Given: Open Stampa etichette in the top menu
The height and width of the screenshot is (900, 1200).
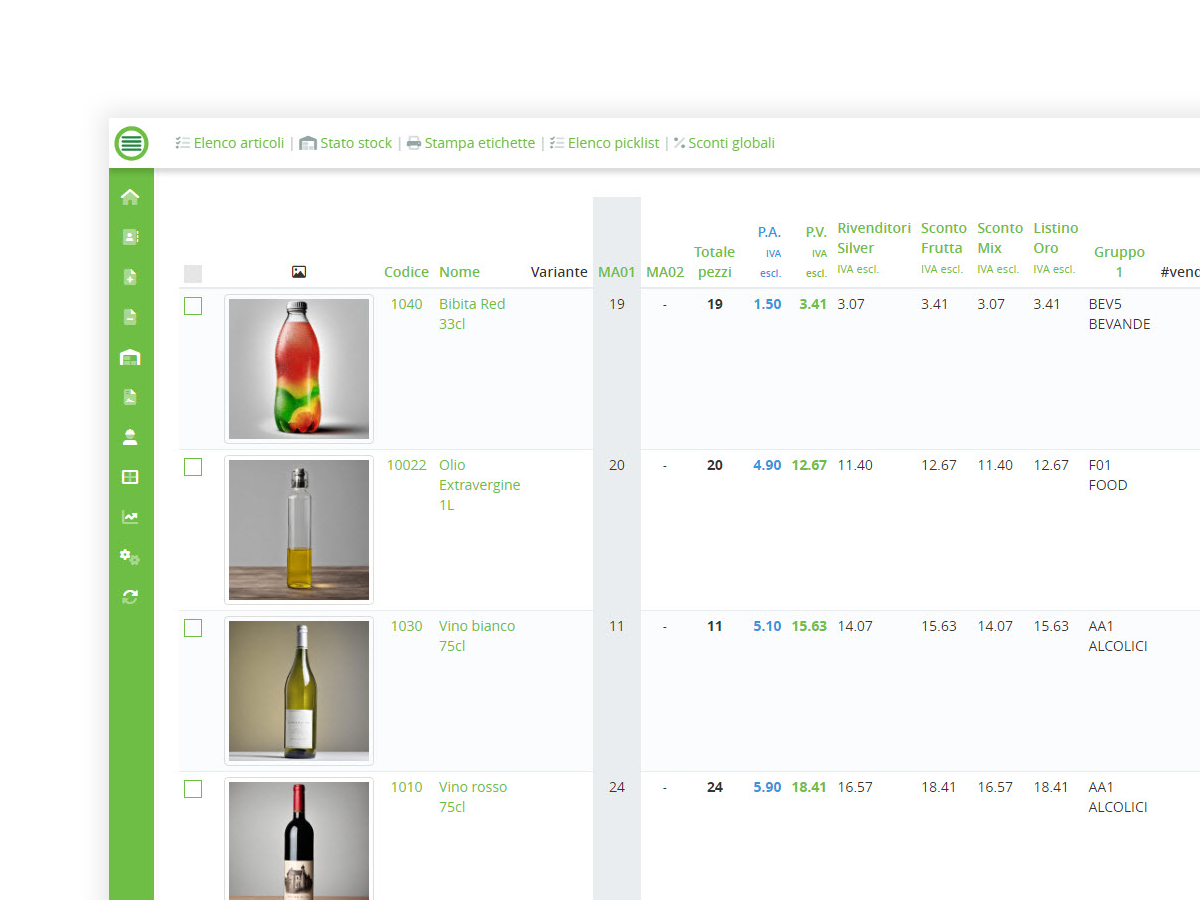Looking at the screenshot, I should click(x=470, y=143).
